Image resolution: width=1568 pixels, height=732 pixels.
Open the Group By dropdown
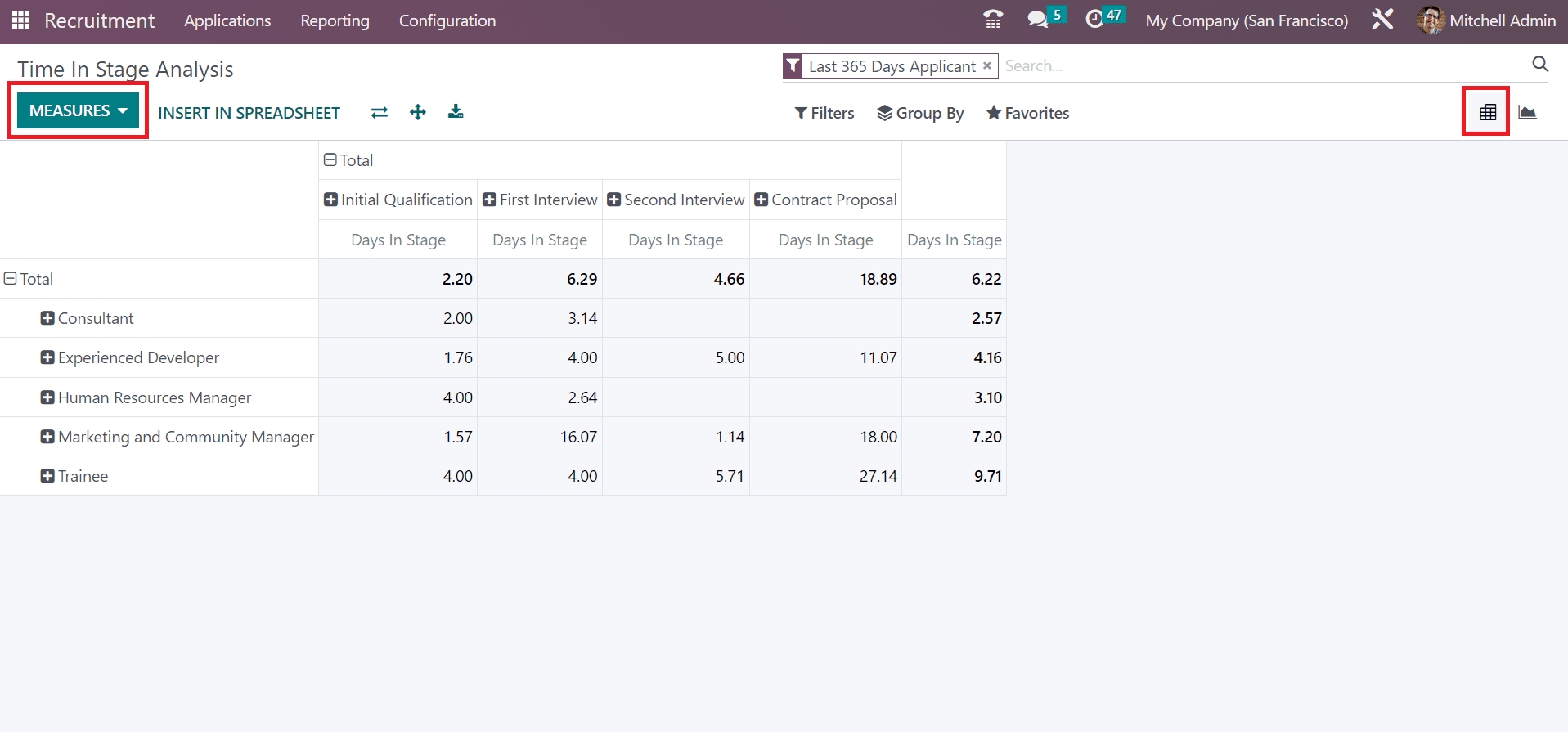click(x=920, y=113)
